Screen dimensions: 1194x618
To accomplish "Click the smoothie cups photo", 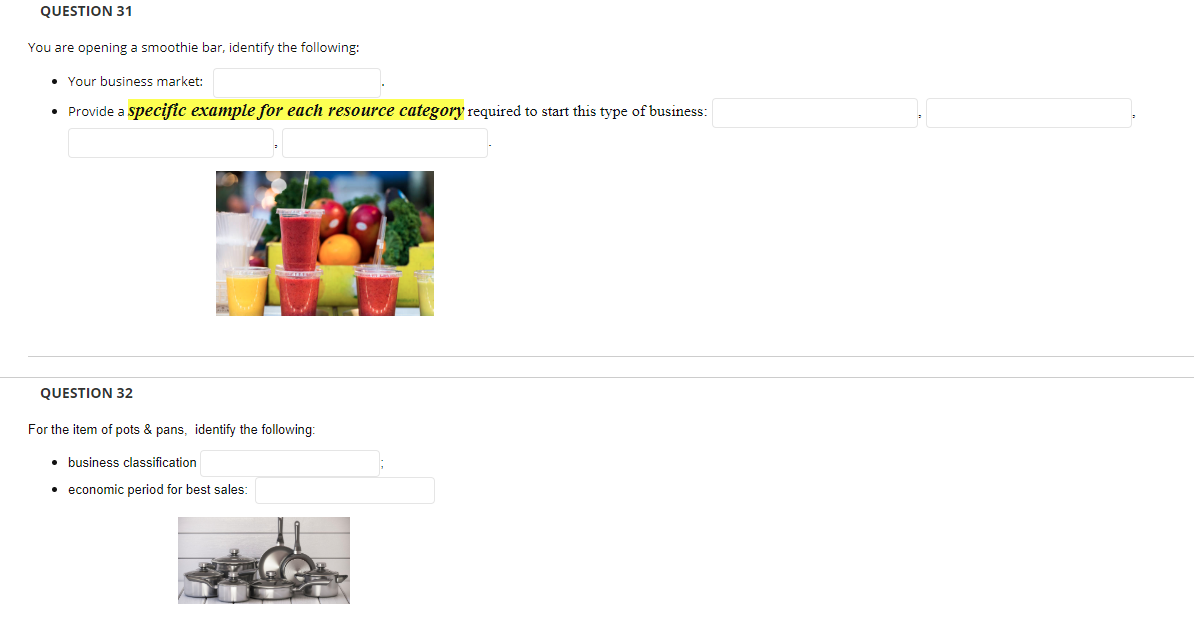I will (x=325, y=244).
